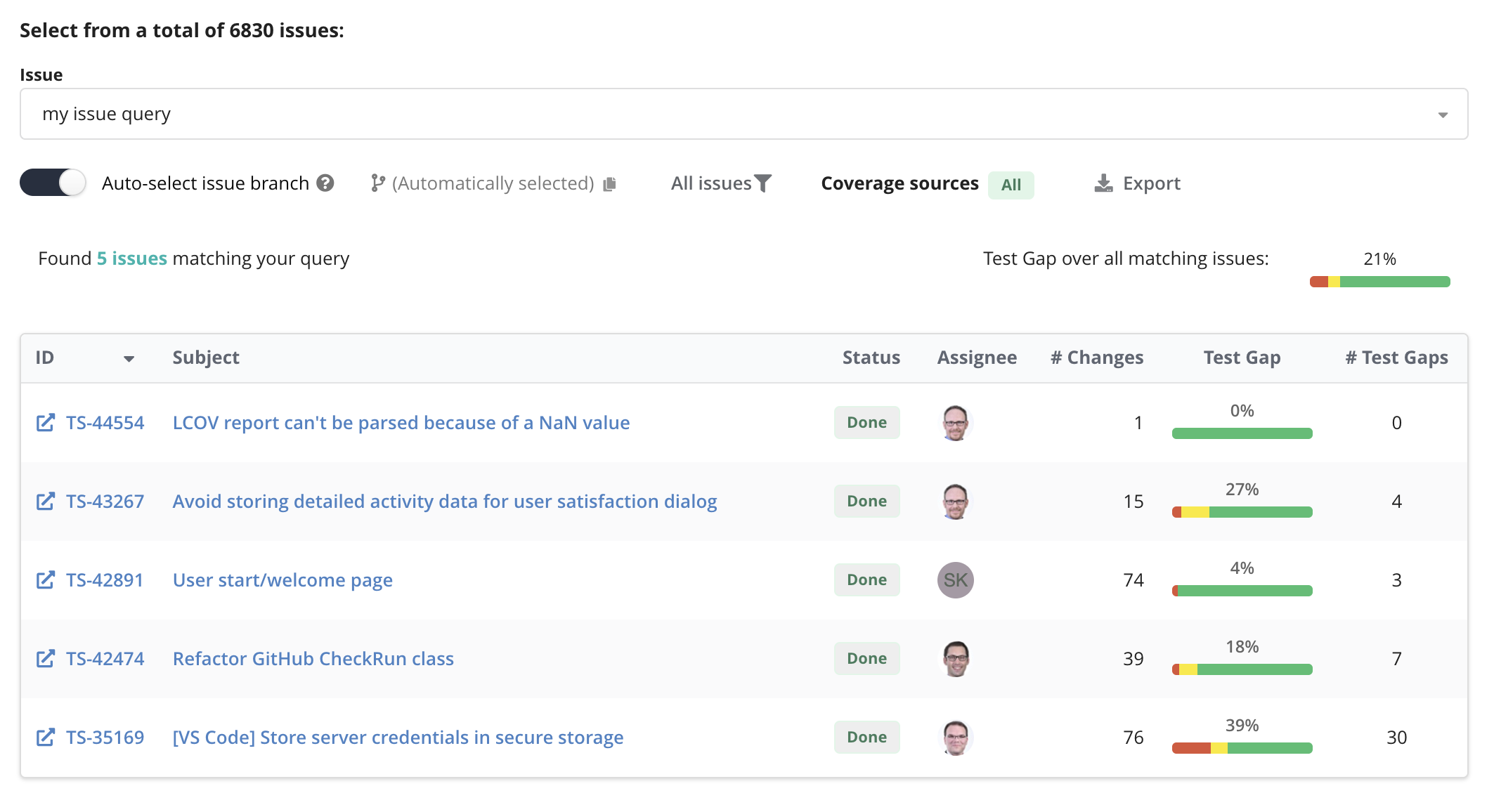
Task: Open the issues filter icon
Action: click(x=764, y=183)
